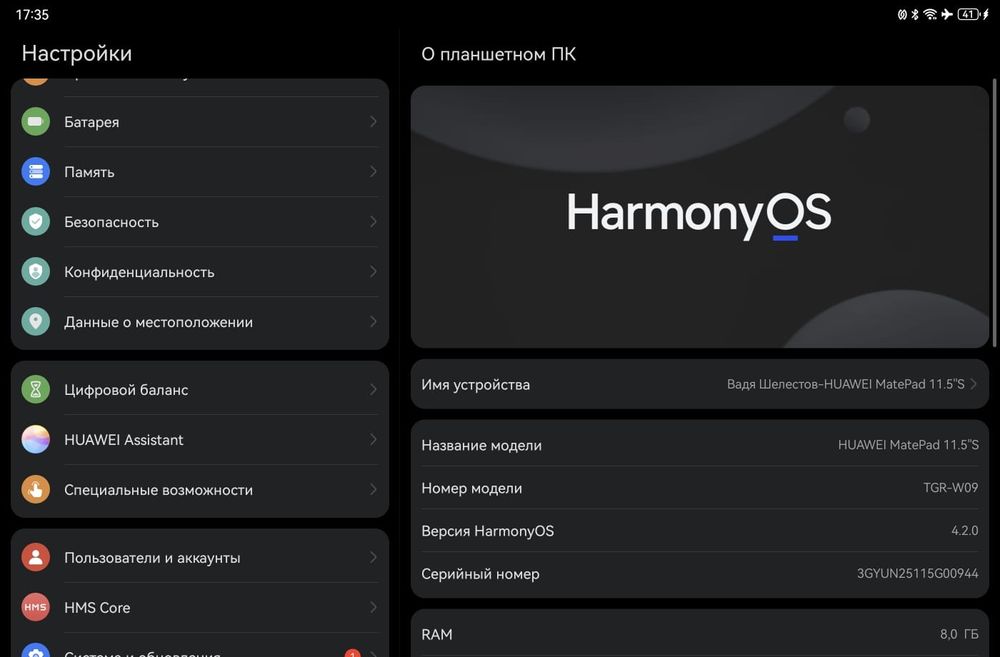Open the Батарея settings entry
Viewport: 1000px width, 657px height.
click(200, 121)
